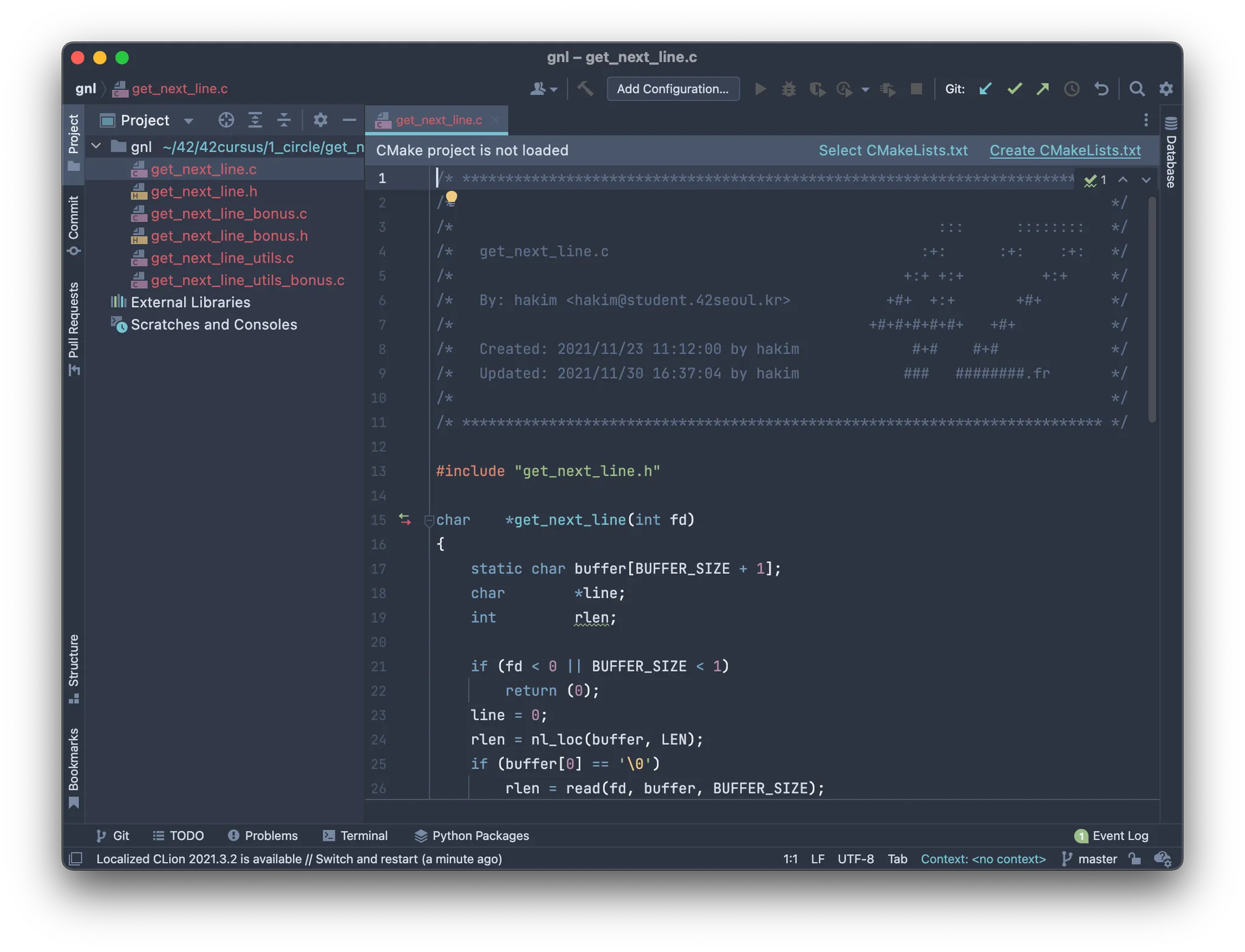Click the Git push arrow icon
Image resolution: width=1245 pixels, height=952 pixels.
(1043, 89)
